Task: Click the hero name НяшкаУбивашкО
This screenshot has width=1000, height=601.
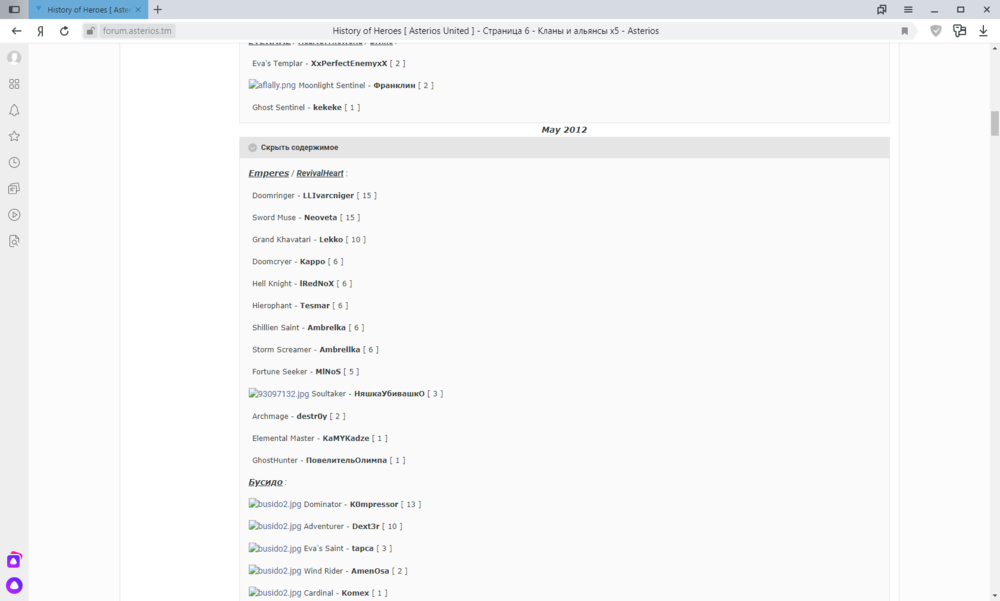Action: pyautogui.click(x=389, y=394)
